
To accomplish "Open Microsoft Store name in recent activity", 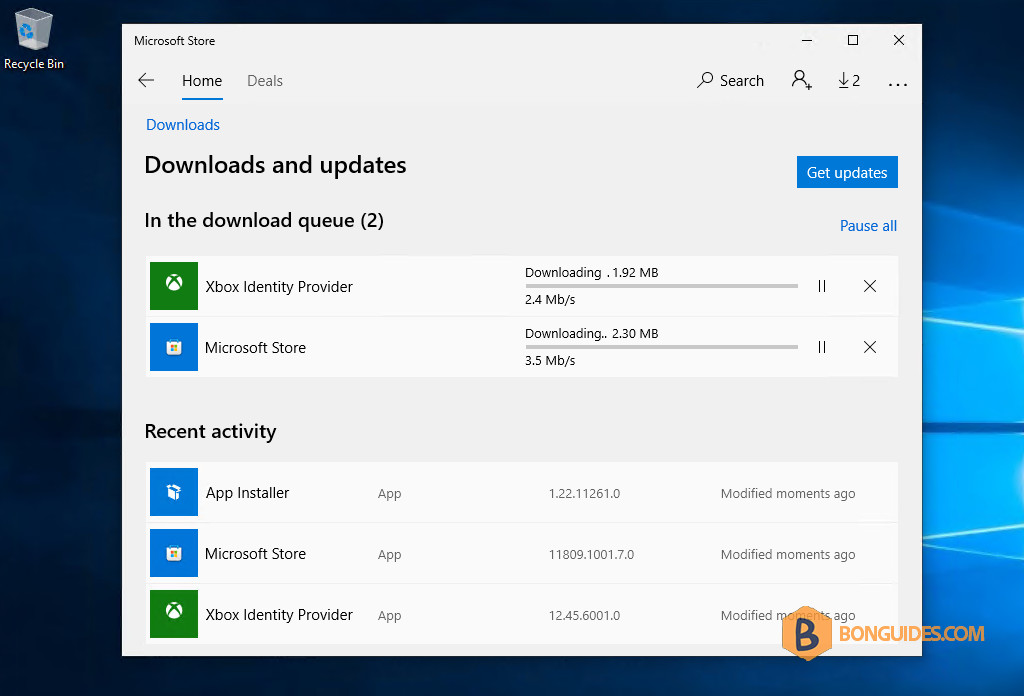I will 255,554.
